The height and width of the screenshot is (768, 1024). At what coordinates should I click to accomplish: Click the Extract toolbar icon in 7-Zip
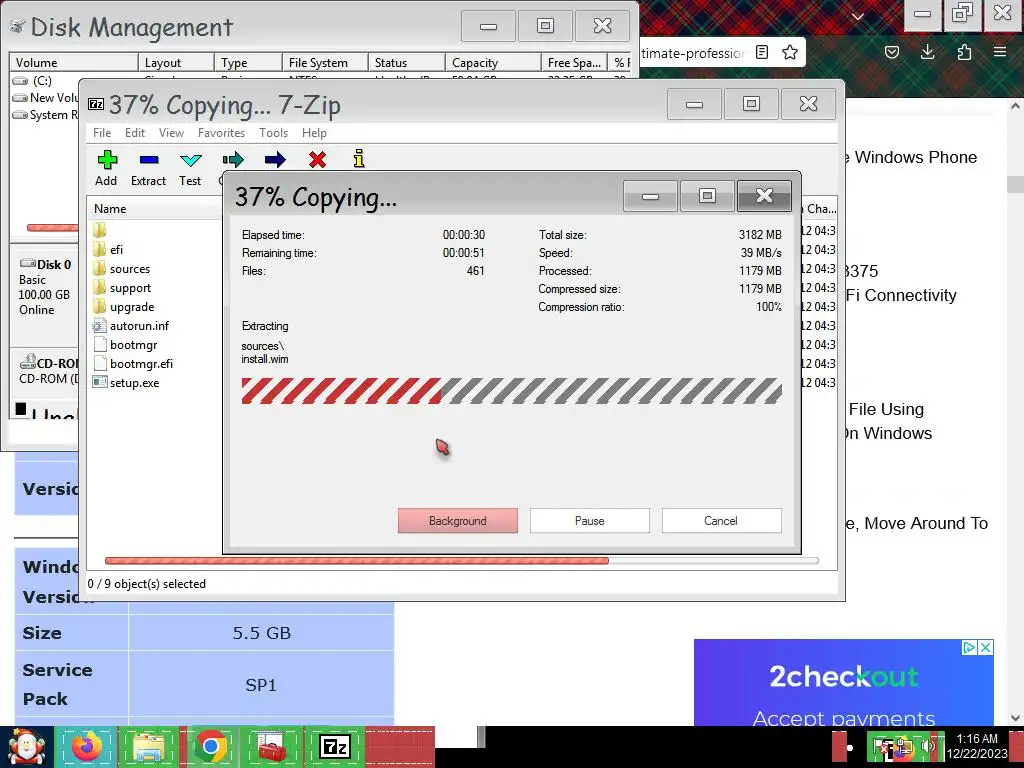click(x=148, y=168)
